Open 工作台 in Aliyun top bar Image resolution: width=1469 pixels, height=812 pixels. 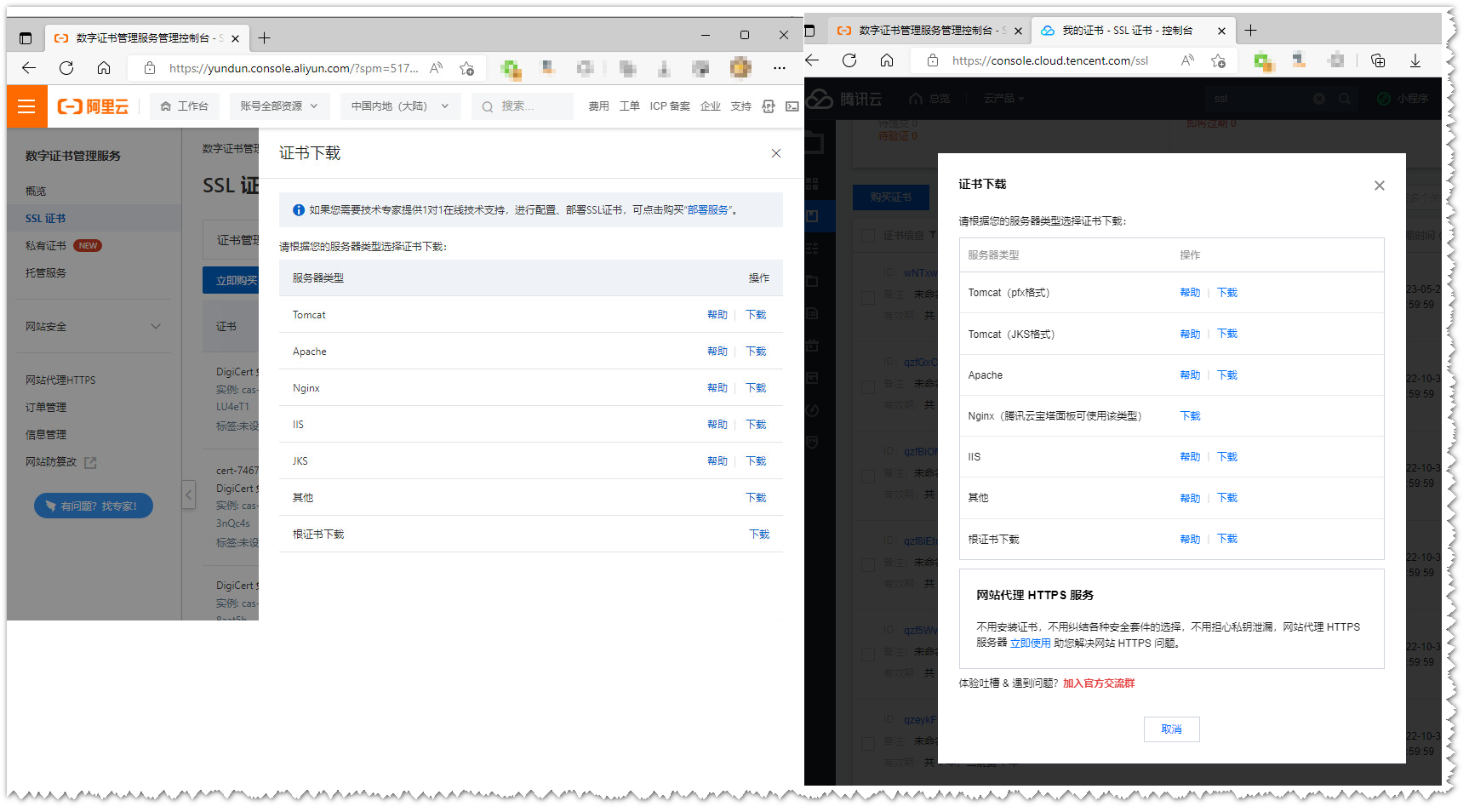(185, 106)
